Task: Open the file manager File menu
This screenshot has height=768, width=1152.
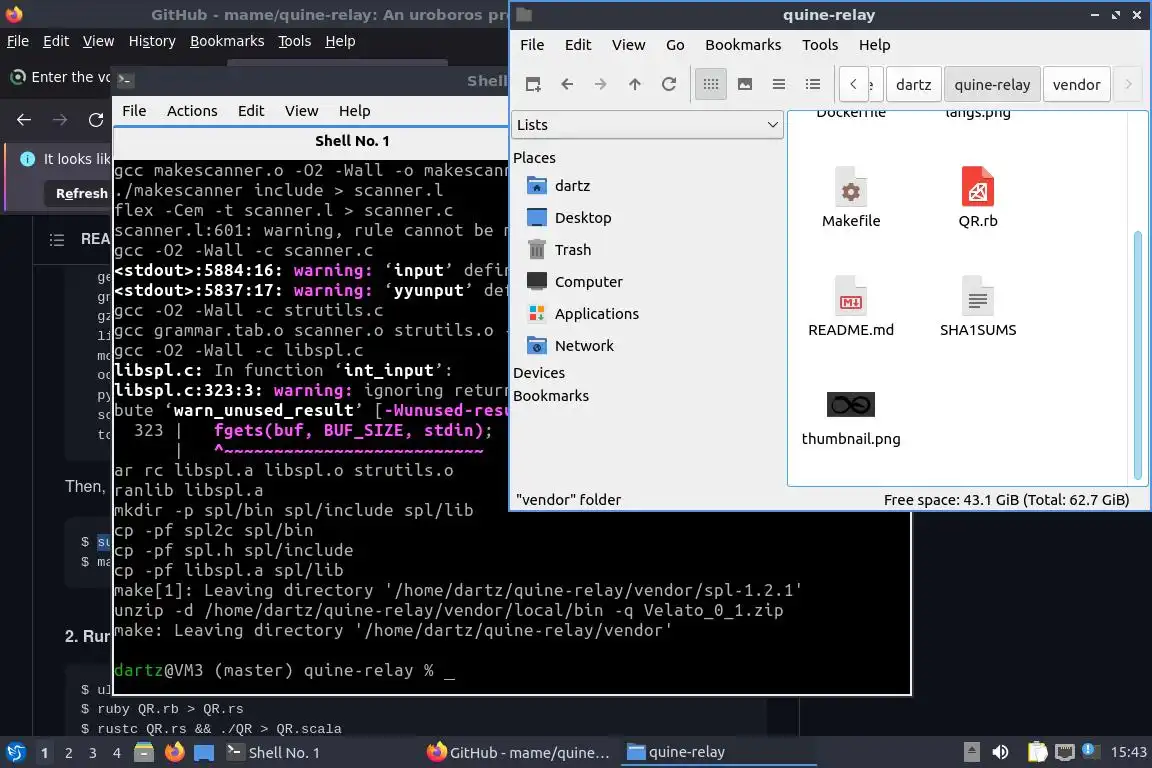Action: tap(532, 45)
